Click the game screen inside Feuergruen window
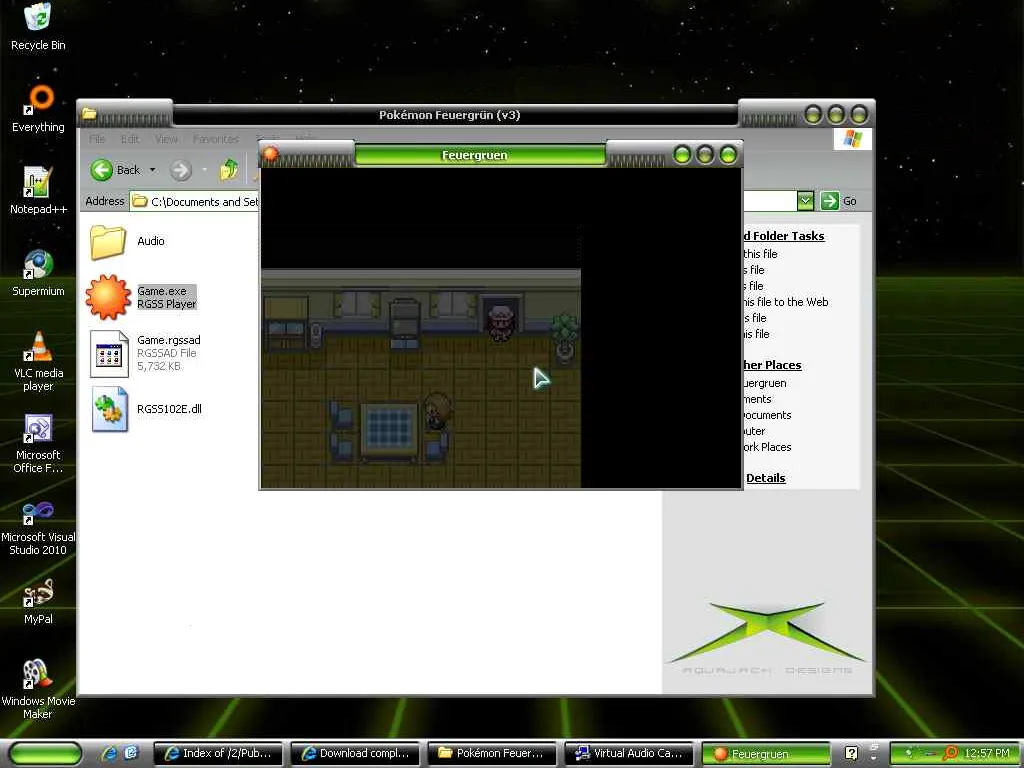 (x=501, y=328)
